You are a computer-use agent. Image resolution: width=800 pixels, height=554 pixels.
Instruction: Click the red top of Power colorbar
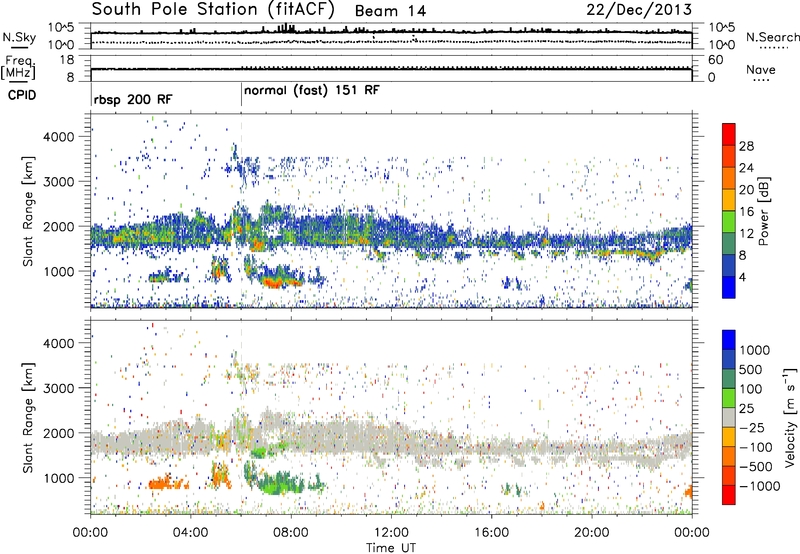point(729,135)
